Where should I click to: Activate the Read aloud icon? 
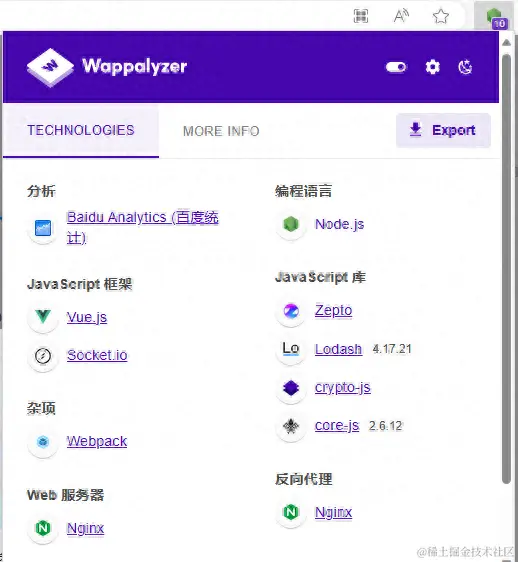click(401, 16)
